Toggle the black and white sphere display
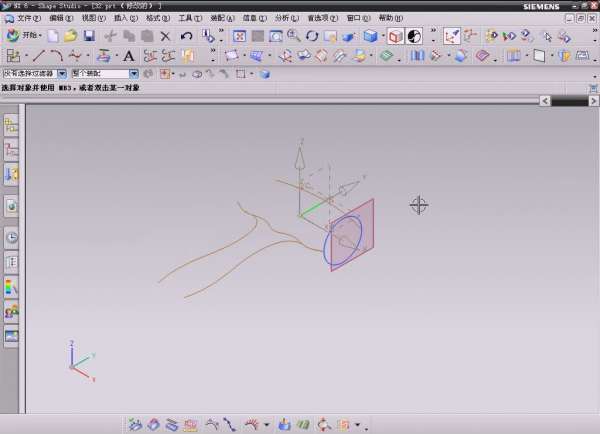Image resolution: width=600 pixels, height=434 pixels. click(414, 36)
